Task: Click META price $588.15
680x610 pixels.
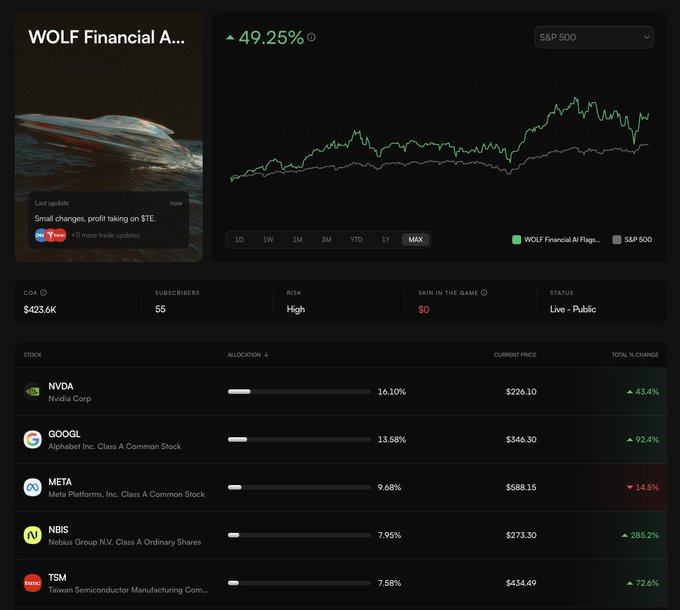Action: pos(521,487)
